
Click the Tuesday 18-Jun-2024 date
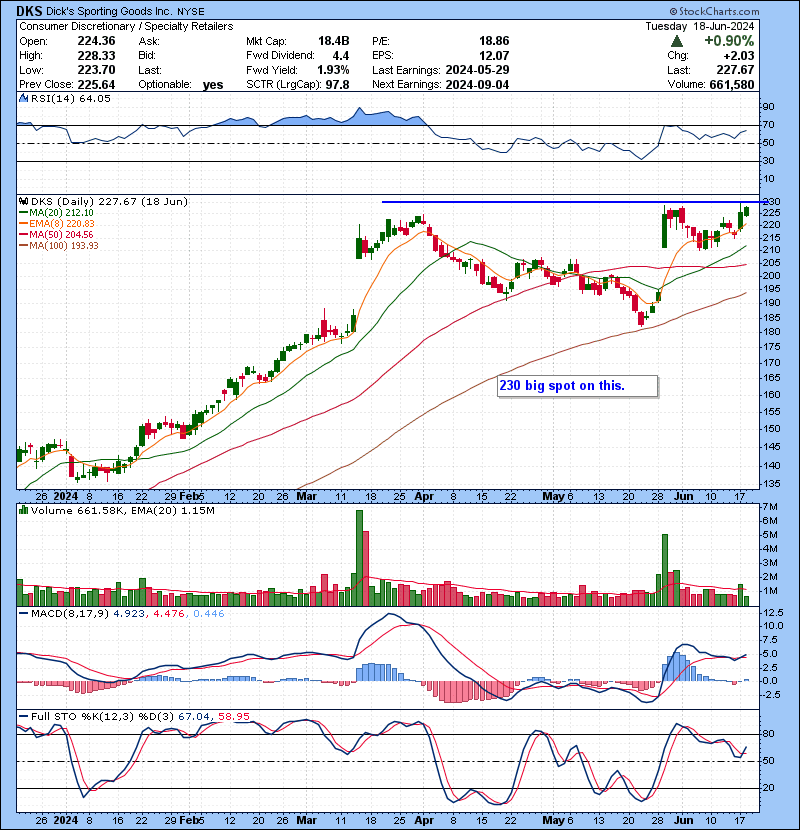tap(699, 26)
